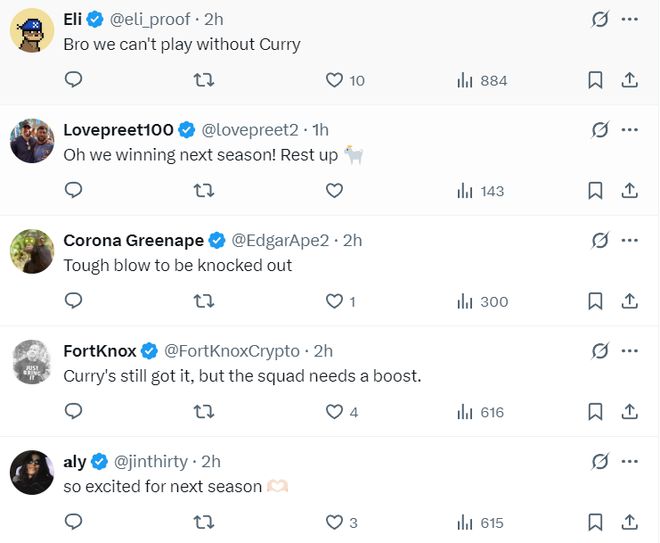
Task: Open more options on Eli's tweet
Action: coord(630,19)
